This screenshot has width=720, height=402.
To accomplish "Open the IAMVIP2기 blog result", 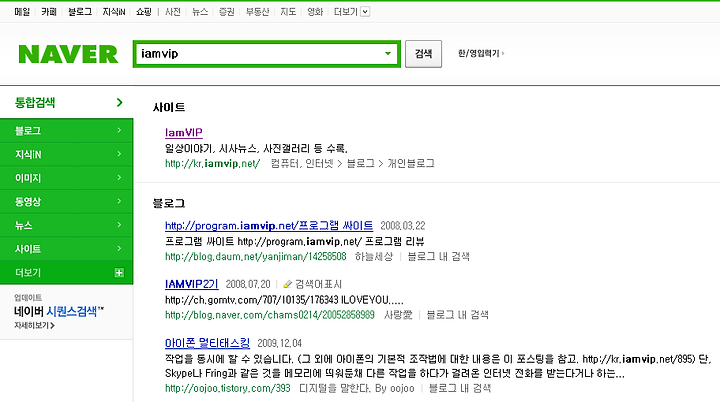I will (191, 284).
